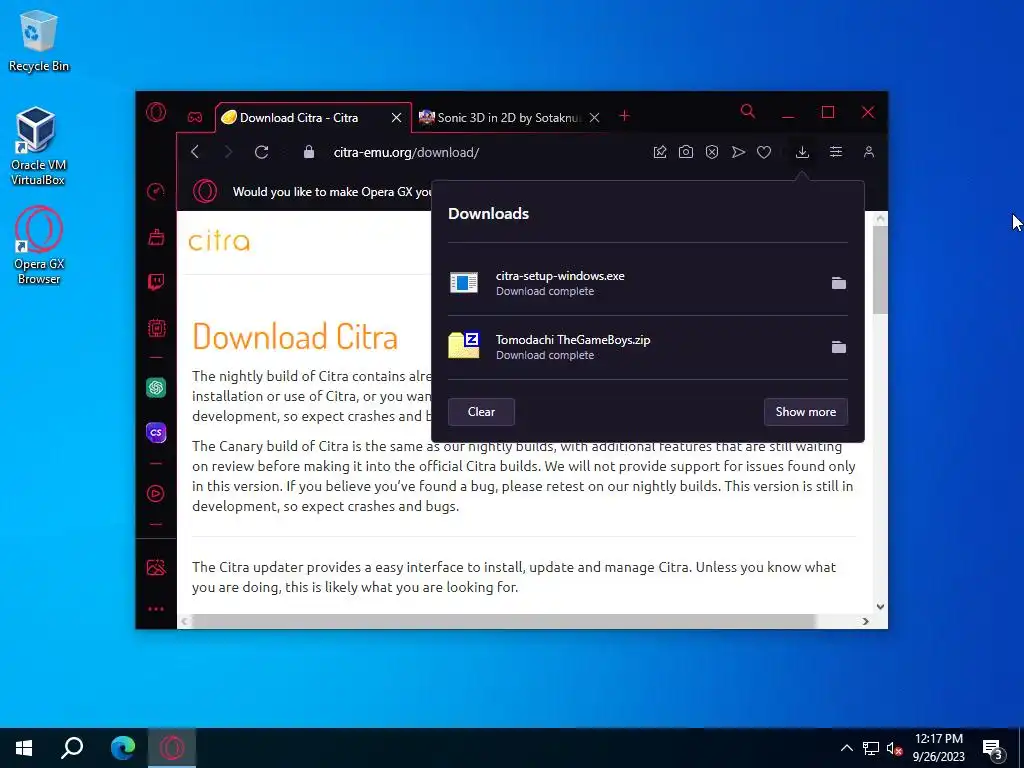This screenshot has width=1024, height=768.
Task: Click the vertical scrollbar thumb
Action: coord(880,269)
